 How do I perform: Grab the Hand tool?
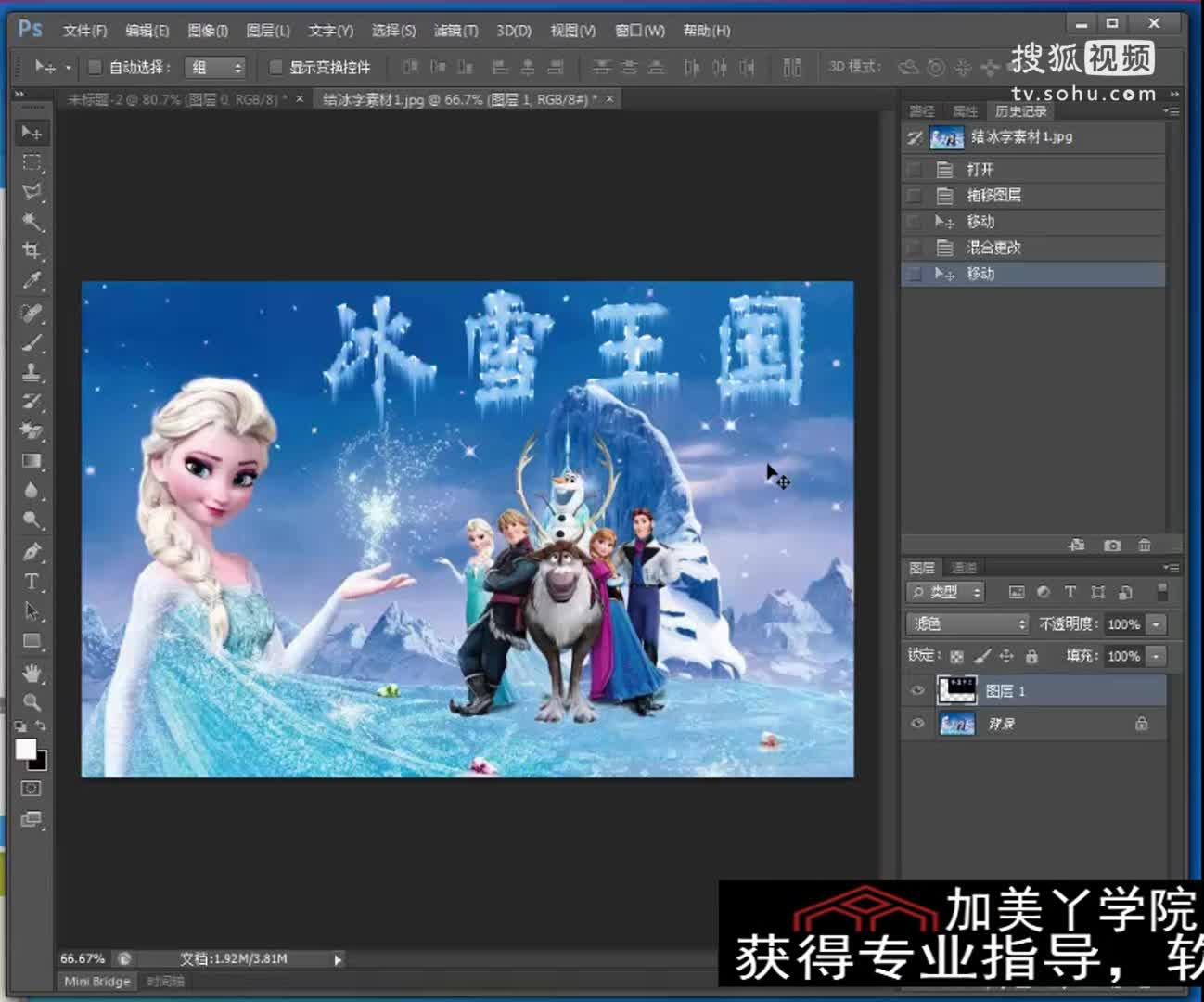click(x=32, y=671)
